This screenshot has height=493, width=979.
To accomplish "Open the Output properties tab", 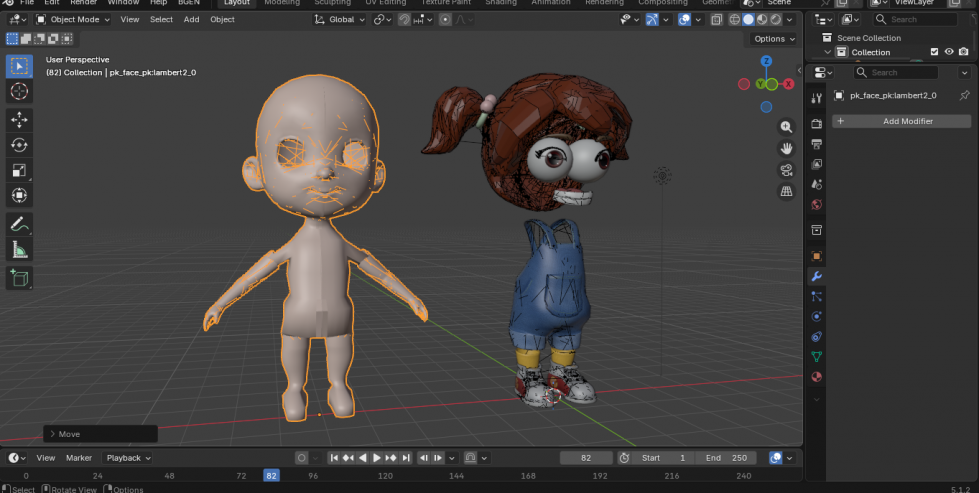I will pyautogui.click(x=817, y=144).
